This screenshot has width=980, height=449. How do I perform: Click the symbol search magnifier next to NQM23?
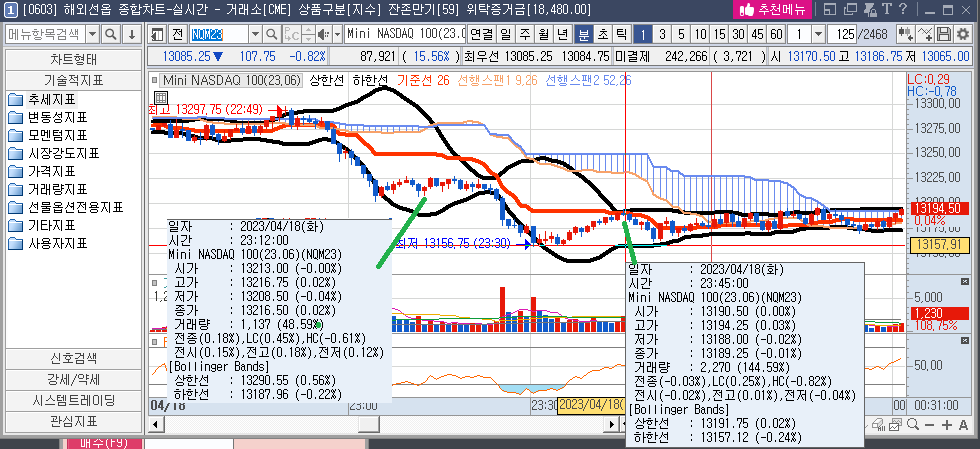click(x=272, y=34)
